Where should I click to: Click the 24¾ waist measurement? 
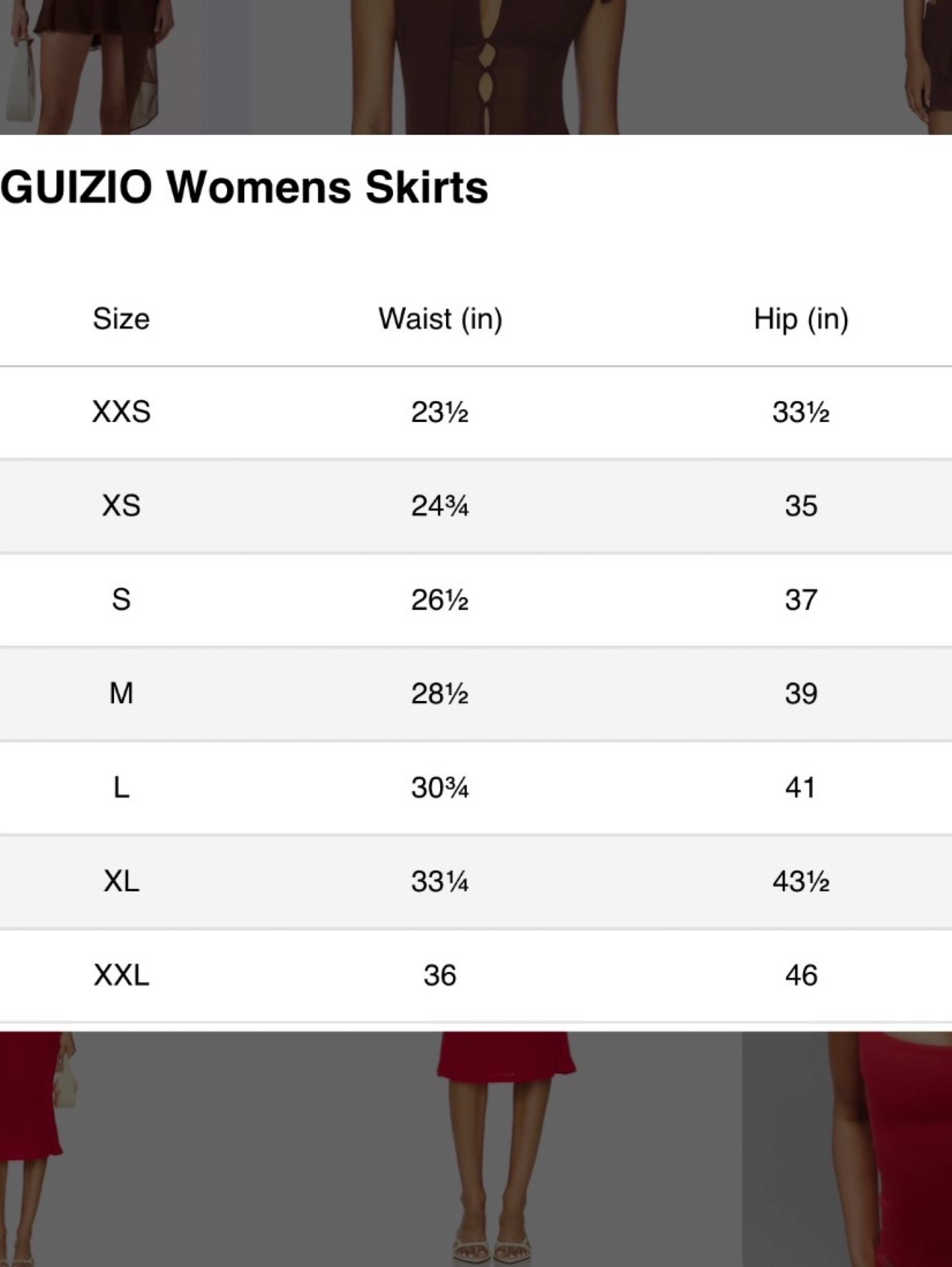[440, 506]
